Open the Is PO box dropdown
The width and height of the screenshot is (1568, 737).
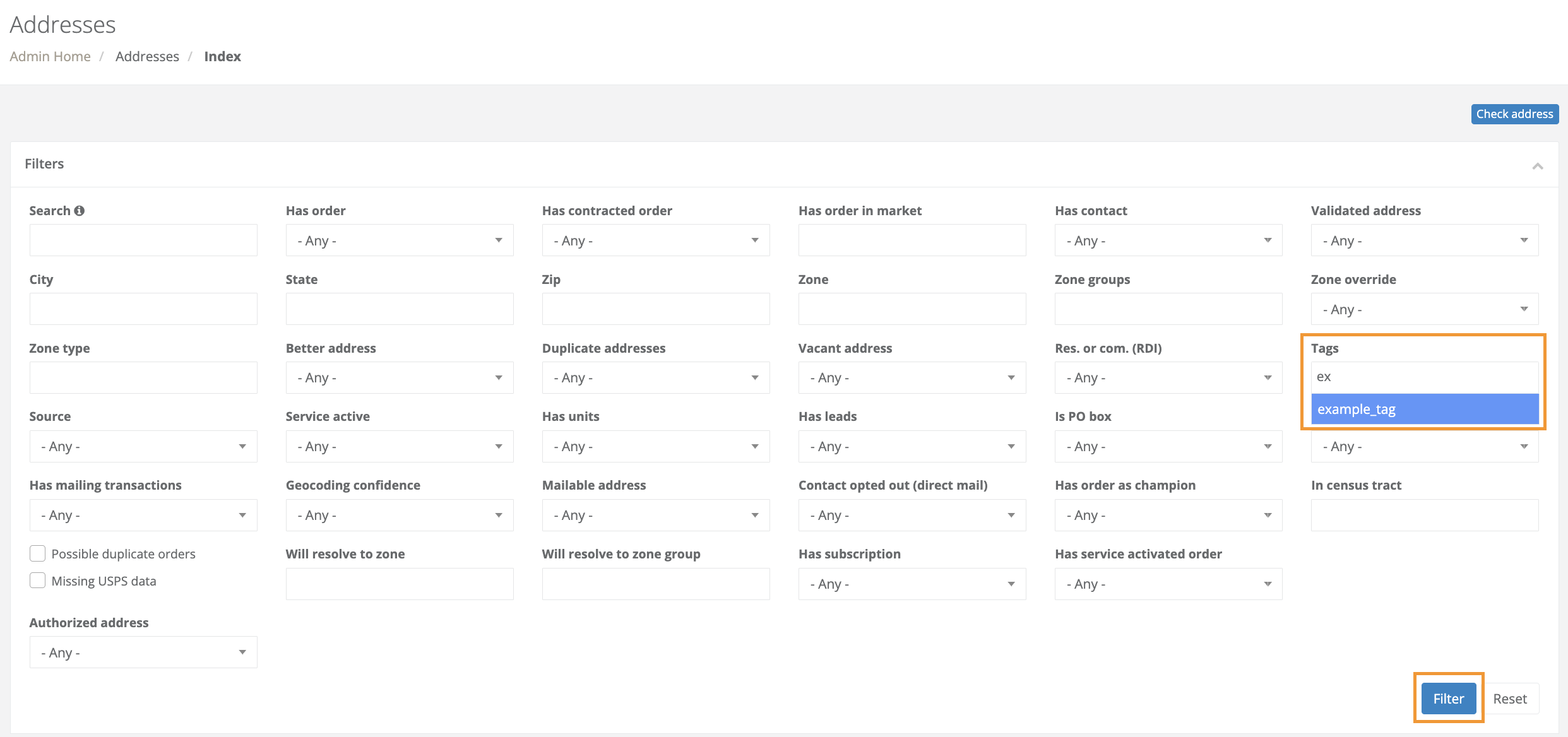click(x=1168, y=446)
